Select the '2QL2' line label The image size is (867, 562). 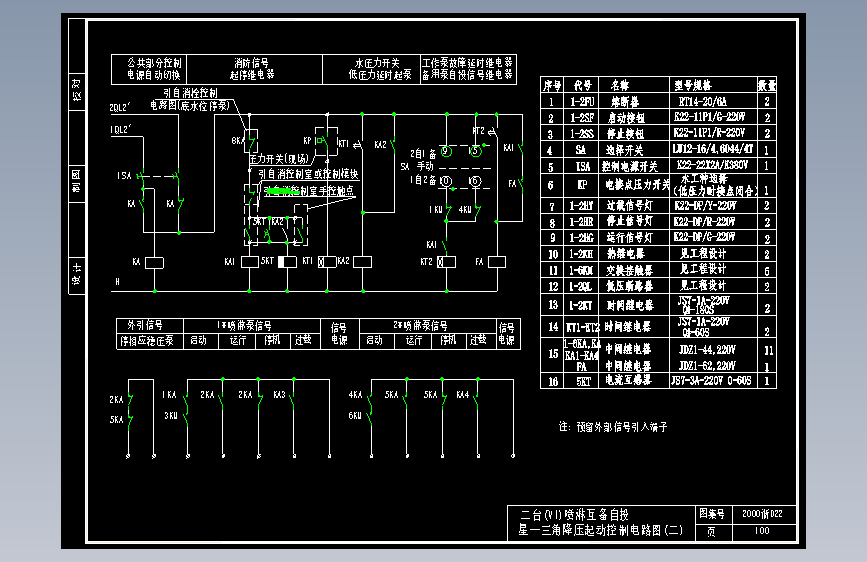(x=119, y=107)
